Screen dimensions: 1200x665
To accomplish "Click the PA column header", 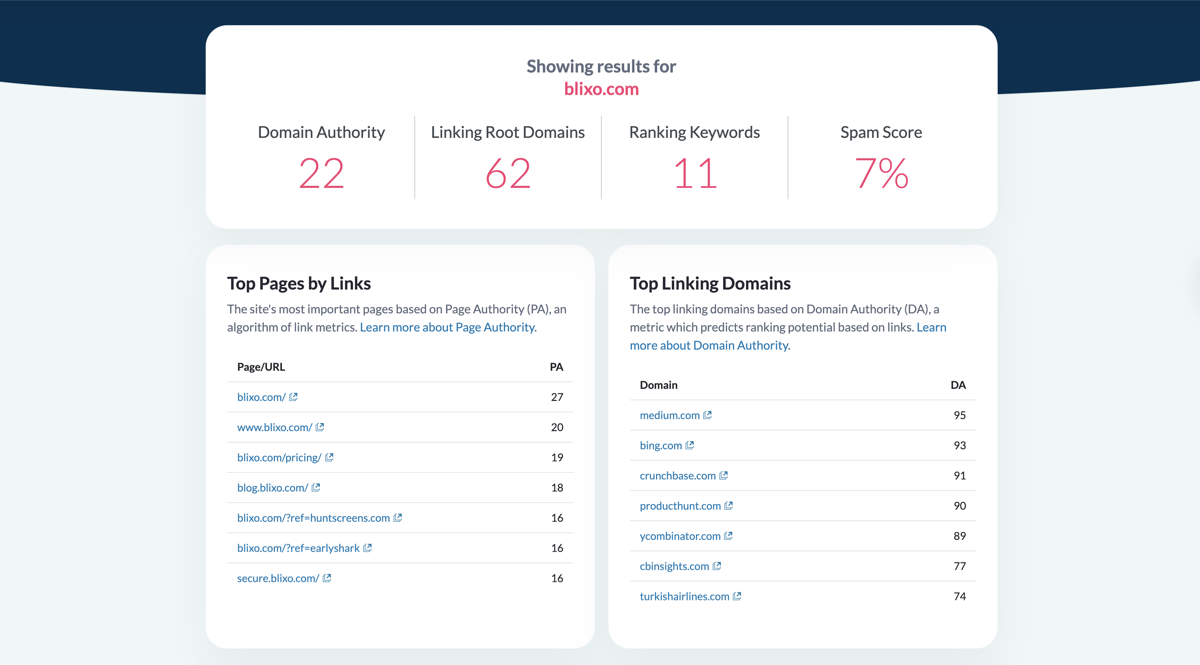I will pyautogui.click(x=556, y=367).
